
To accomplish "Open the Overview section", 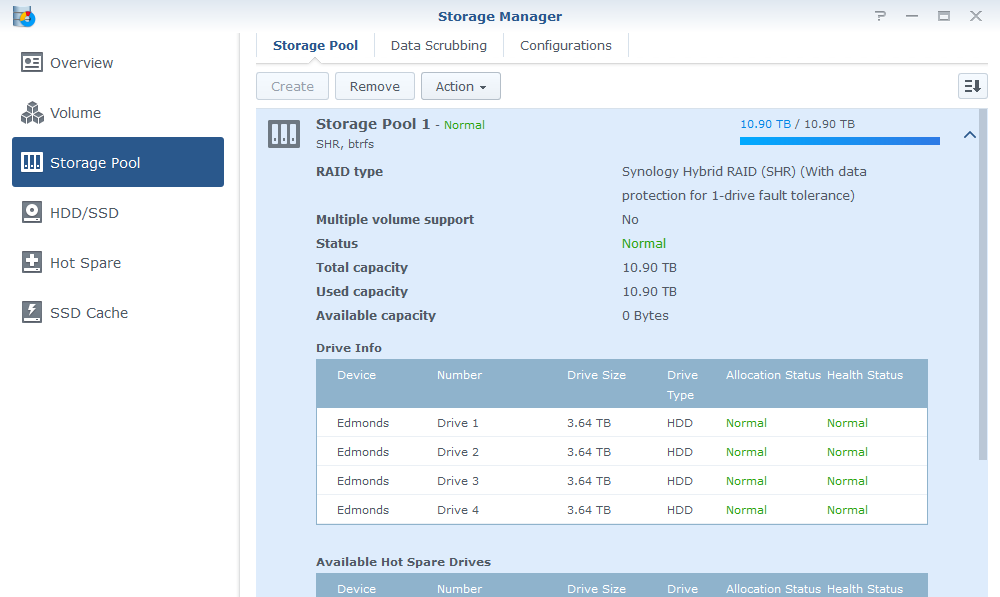I will [x=118, y=63].
